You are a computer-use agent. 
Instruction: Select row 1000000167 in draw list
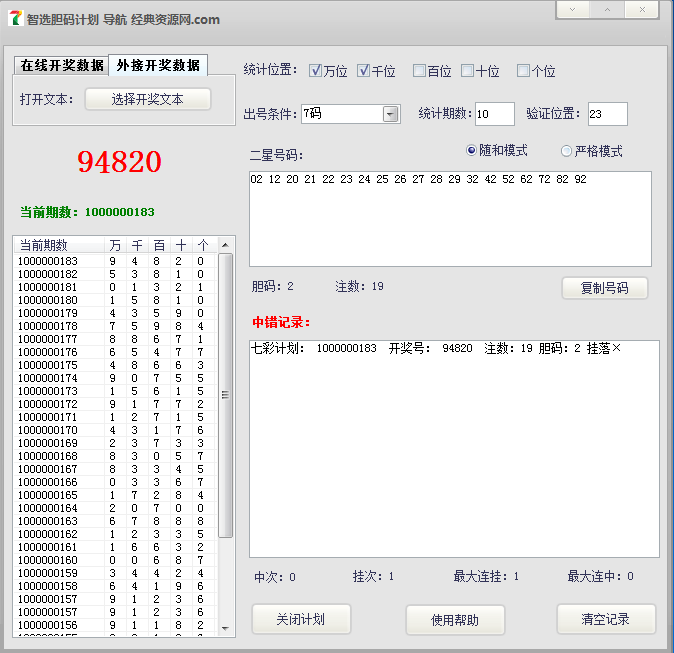point(115,469)
